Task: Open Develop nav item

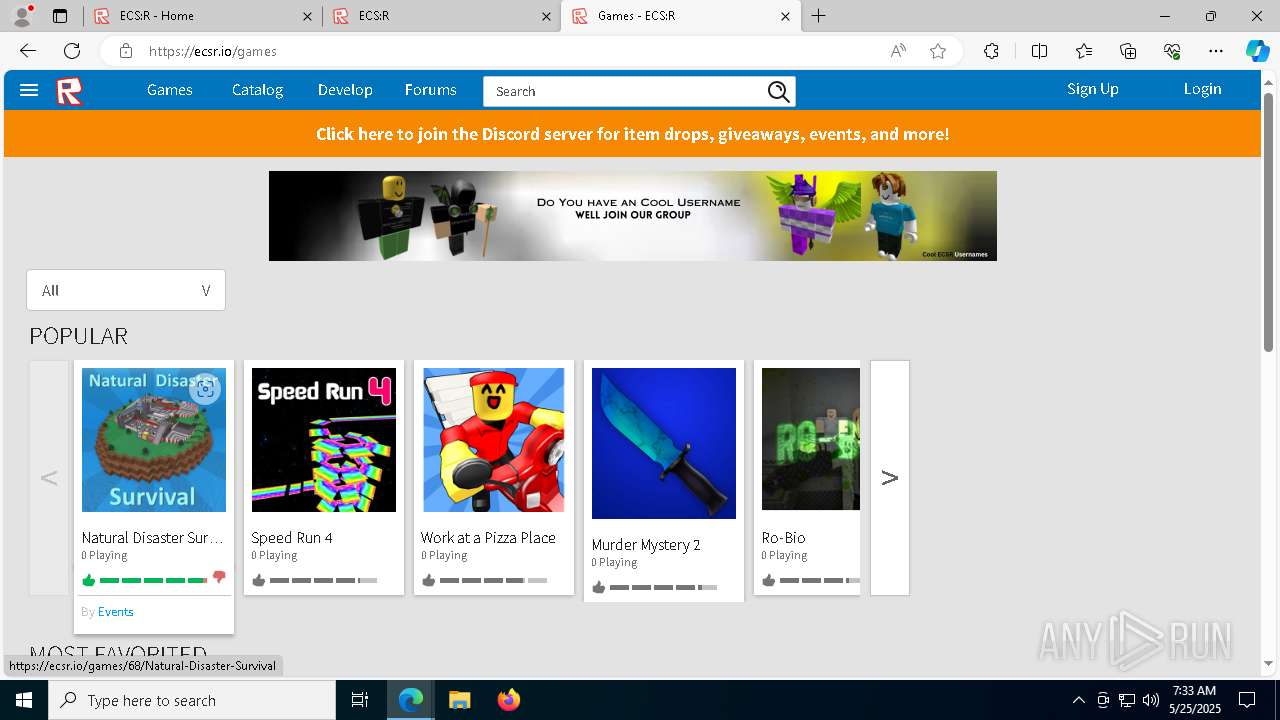Action: click(x=345, y=90)
